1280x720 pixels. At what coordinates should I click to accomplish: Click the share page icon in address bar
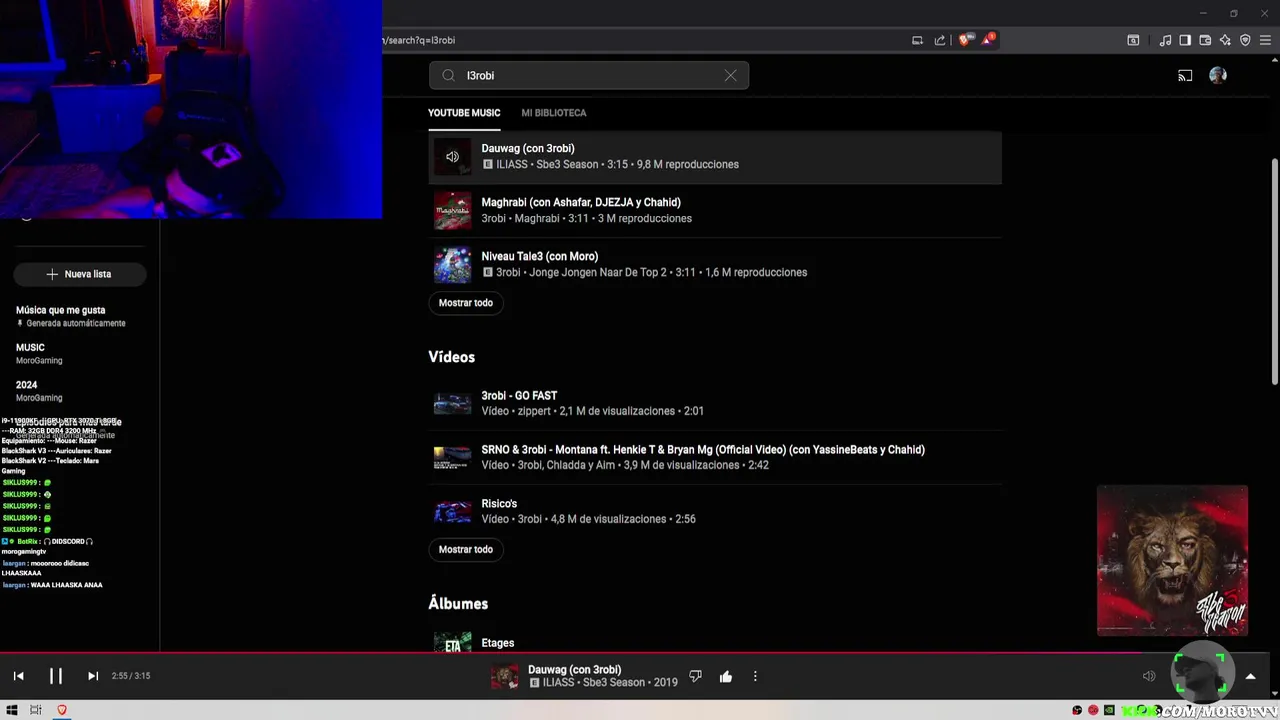coord(940,40)
